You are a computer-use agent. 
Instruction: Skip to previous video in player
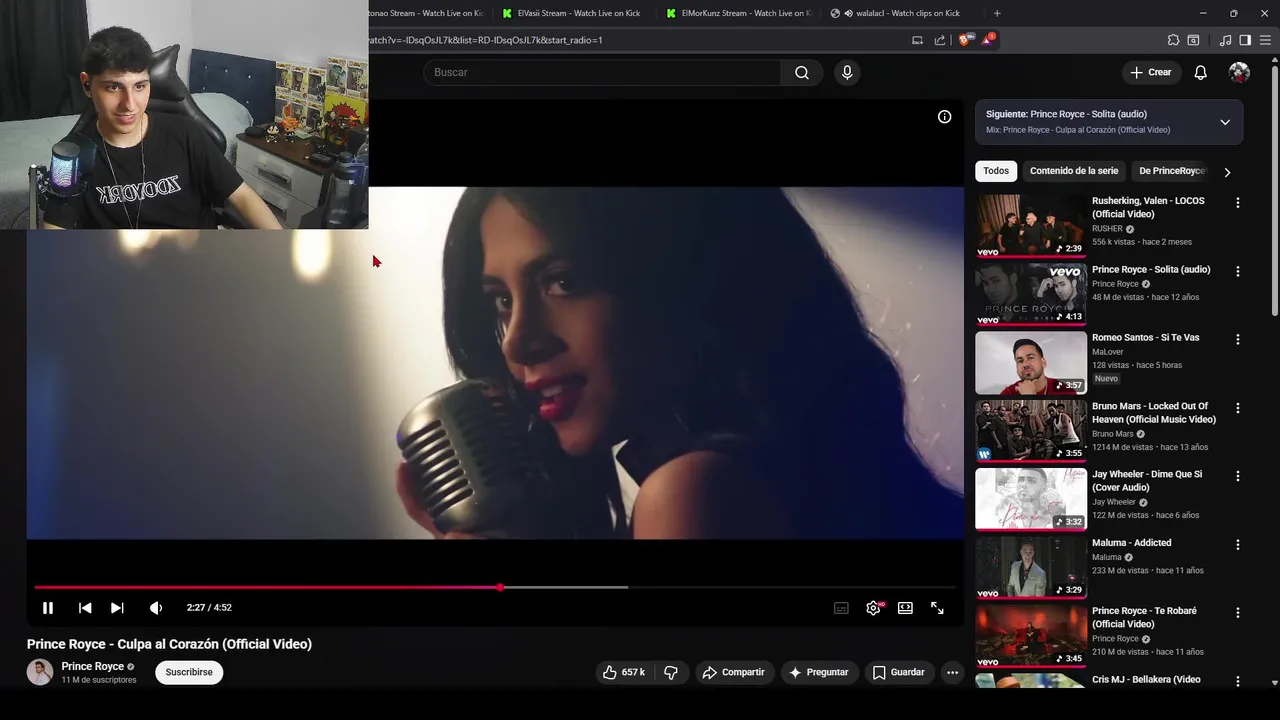click(85, 608)
